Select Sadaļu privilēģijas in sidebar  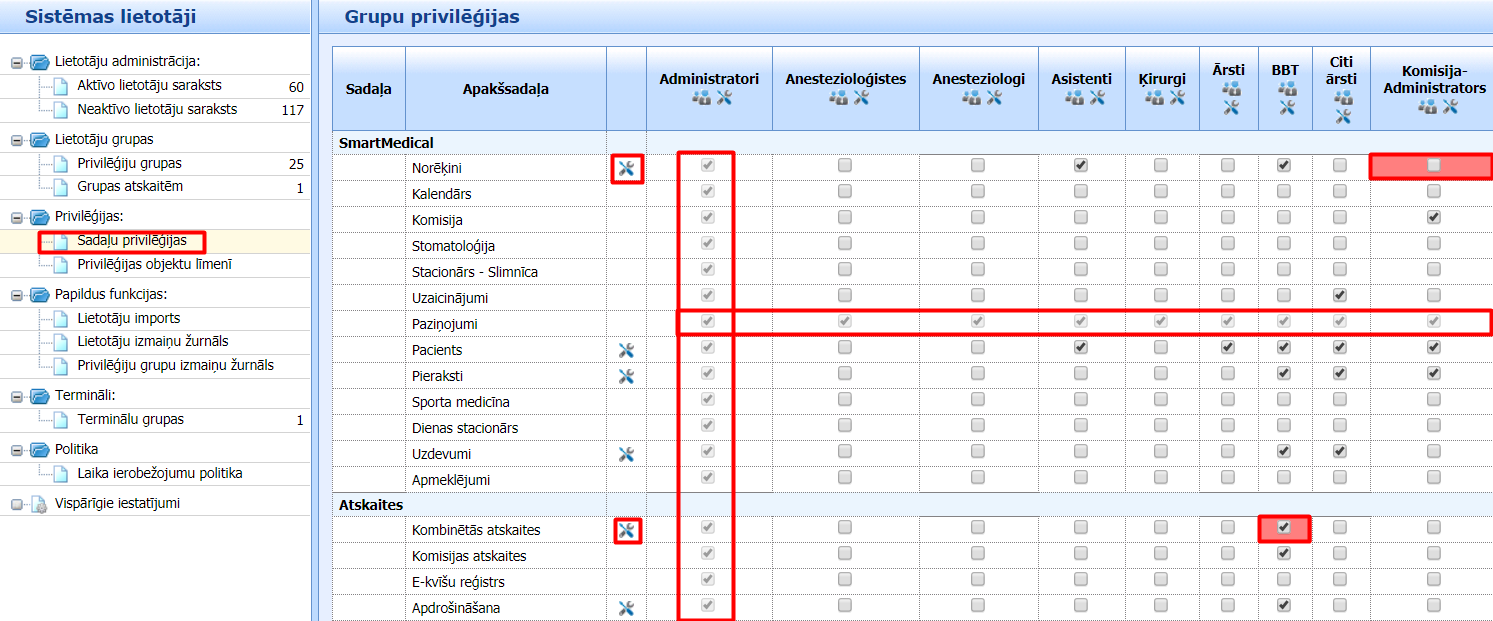pos(131,241)
